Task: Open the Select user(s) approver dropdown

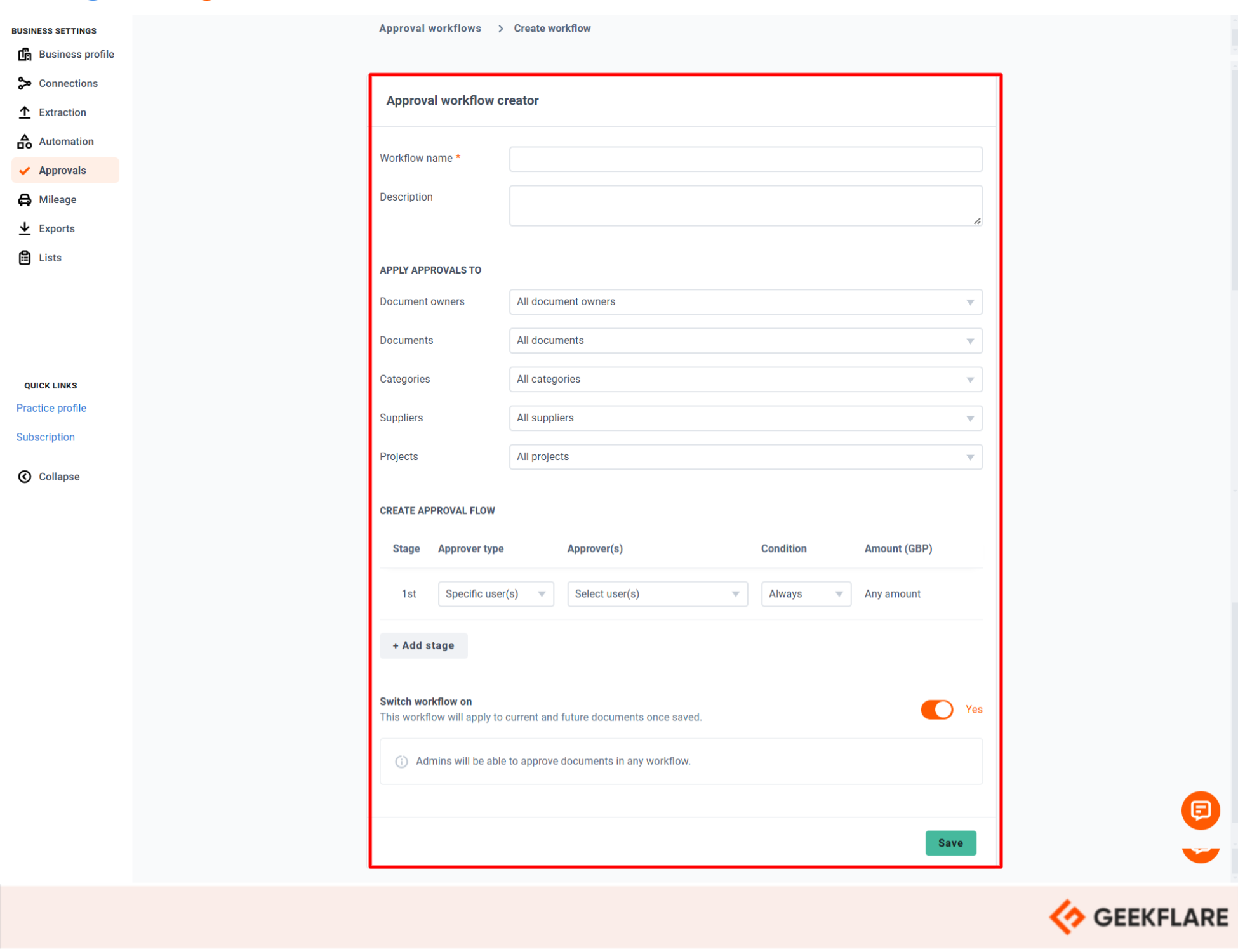Action: [x=657, y=594]
